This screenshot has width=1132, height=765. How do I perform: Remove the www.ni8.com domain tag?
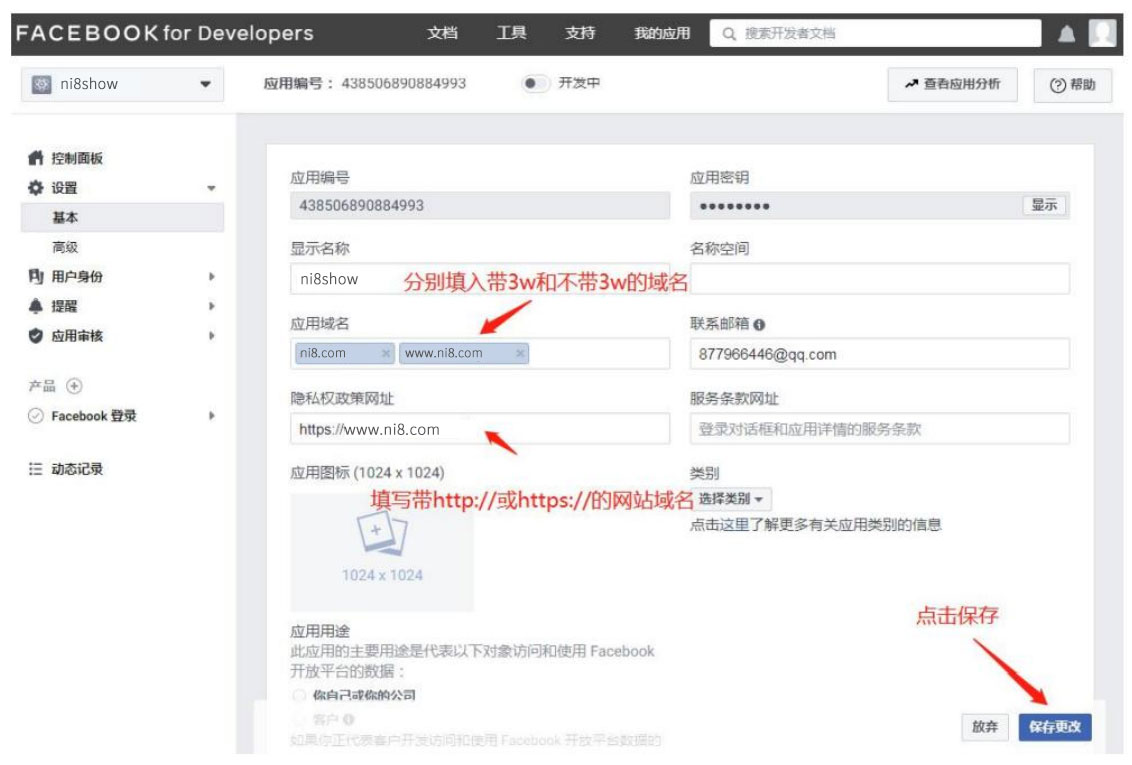pyautogui.click(x=520, y=353)
